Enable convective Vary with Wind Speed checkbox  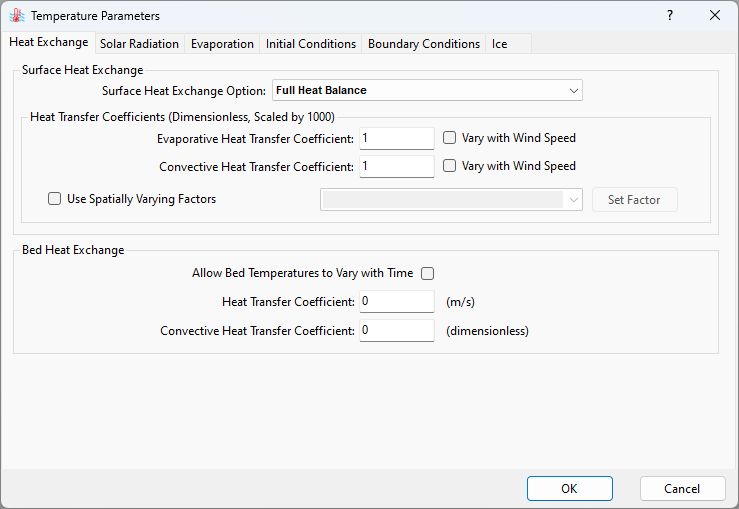tap(450, 166)
